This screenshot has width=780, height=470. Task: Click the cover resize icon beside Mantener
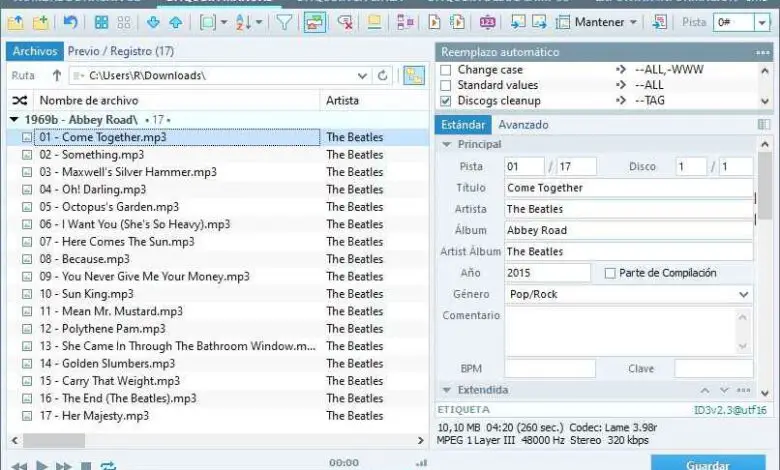coord(563,22)
